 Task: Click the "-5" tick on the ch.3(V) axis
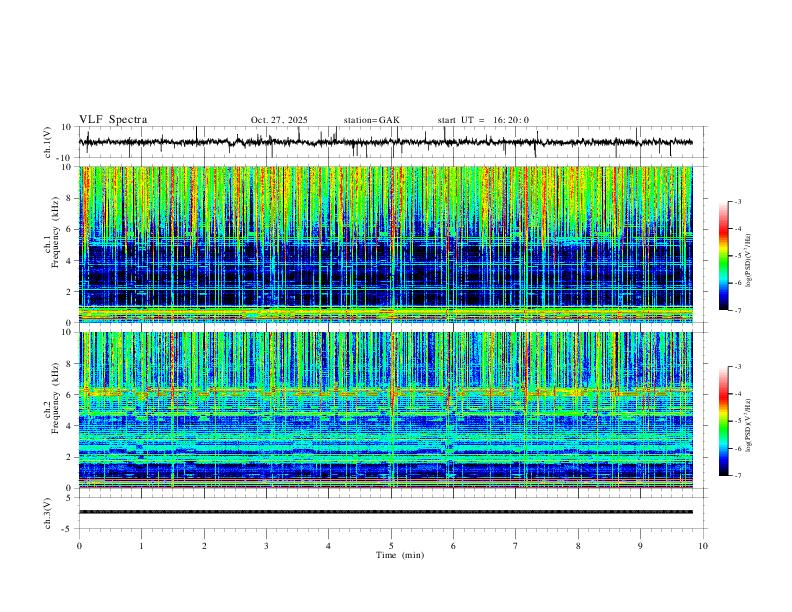point(68,529)
